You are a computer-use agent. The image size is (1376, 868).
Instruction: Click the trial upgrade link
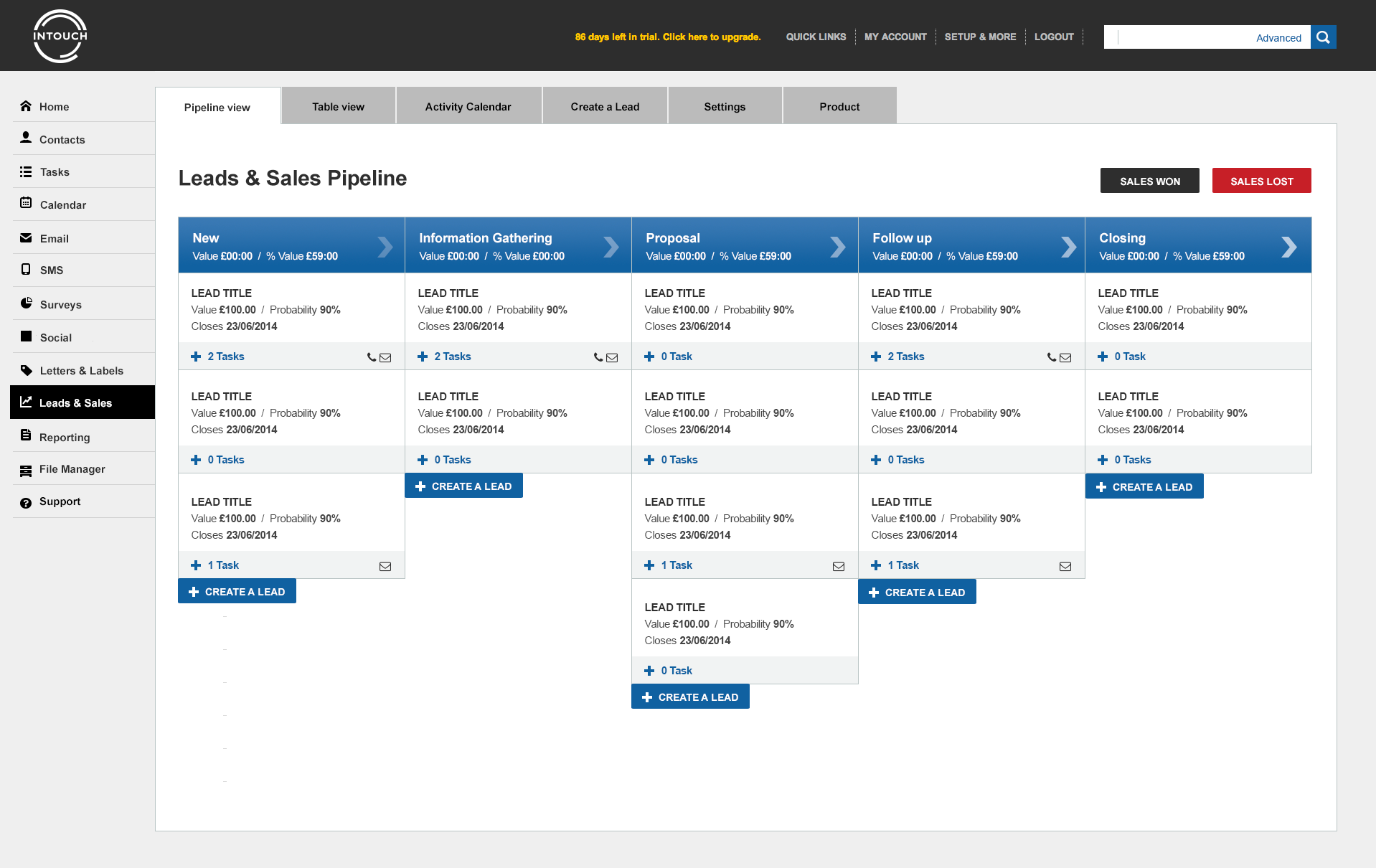(x=667, y=37)
